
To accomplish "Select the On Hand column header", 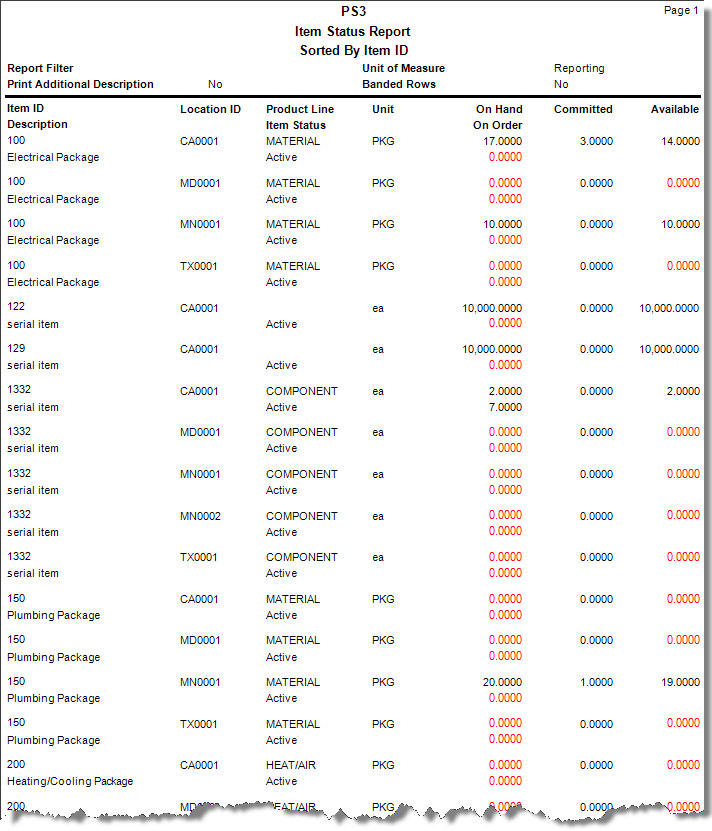I will coord(499,109).
